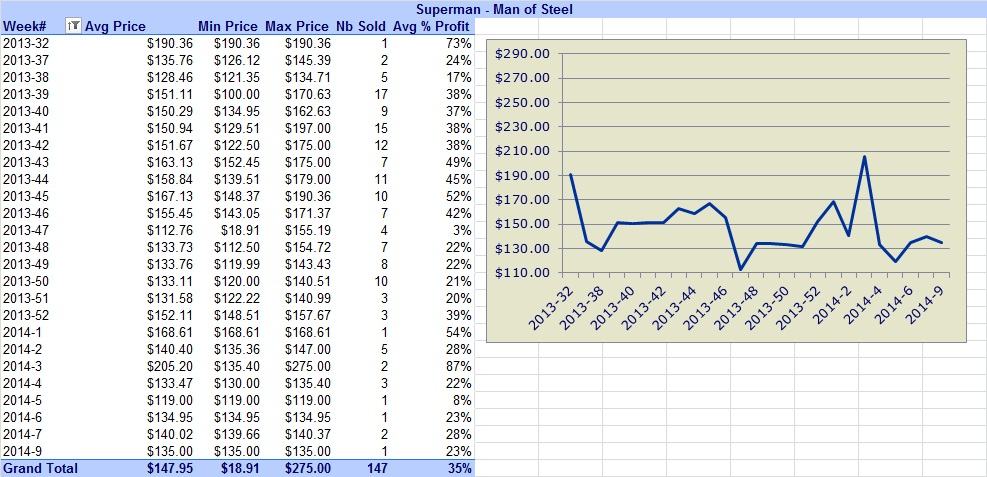Select the Superman - Man of Steel title
This screenshot has width=987, height=477.
494,9
